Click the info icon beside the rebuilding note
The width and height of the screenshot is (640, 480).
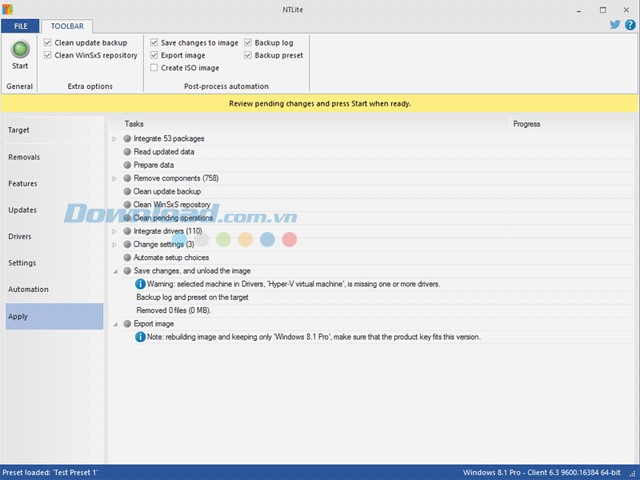pos(140,337)
